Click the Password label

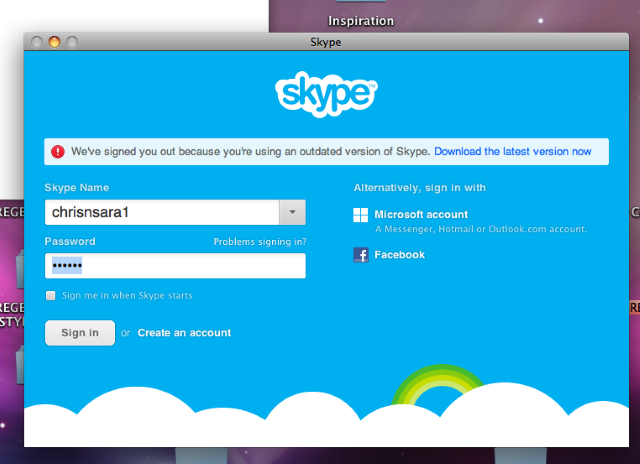coord(70,241)
